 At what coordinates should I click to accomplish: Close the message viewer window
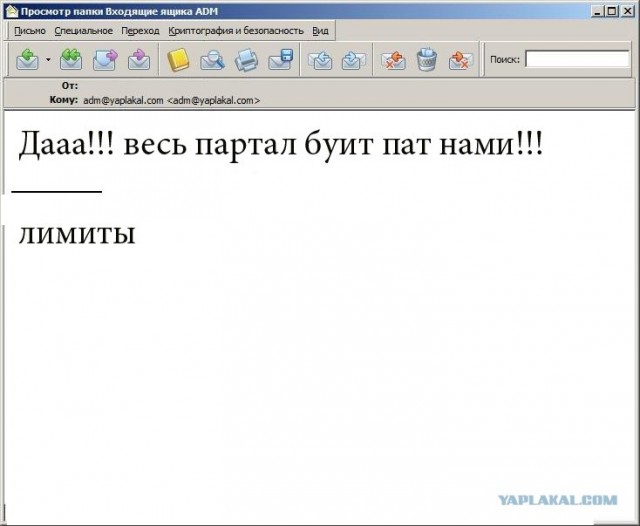(628, 11)
